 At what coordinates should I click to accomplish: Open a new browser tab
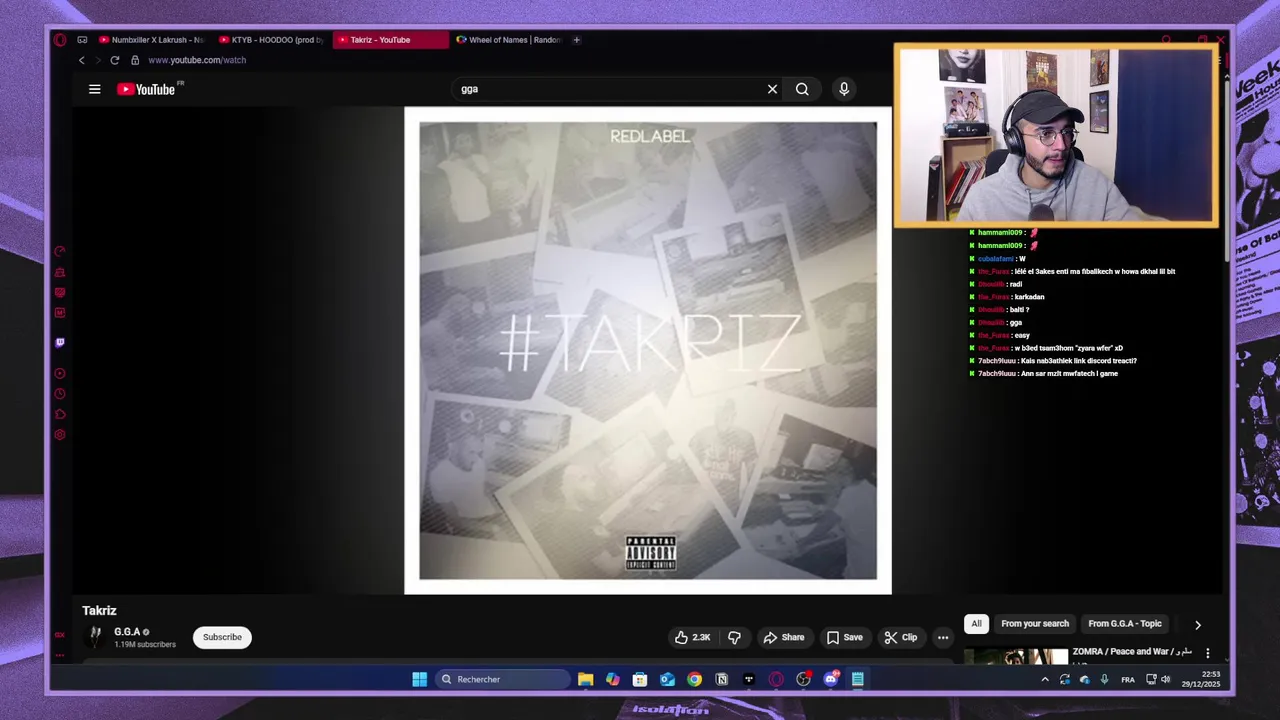click(576, 40)
